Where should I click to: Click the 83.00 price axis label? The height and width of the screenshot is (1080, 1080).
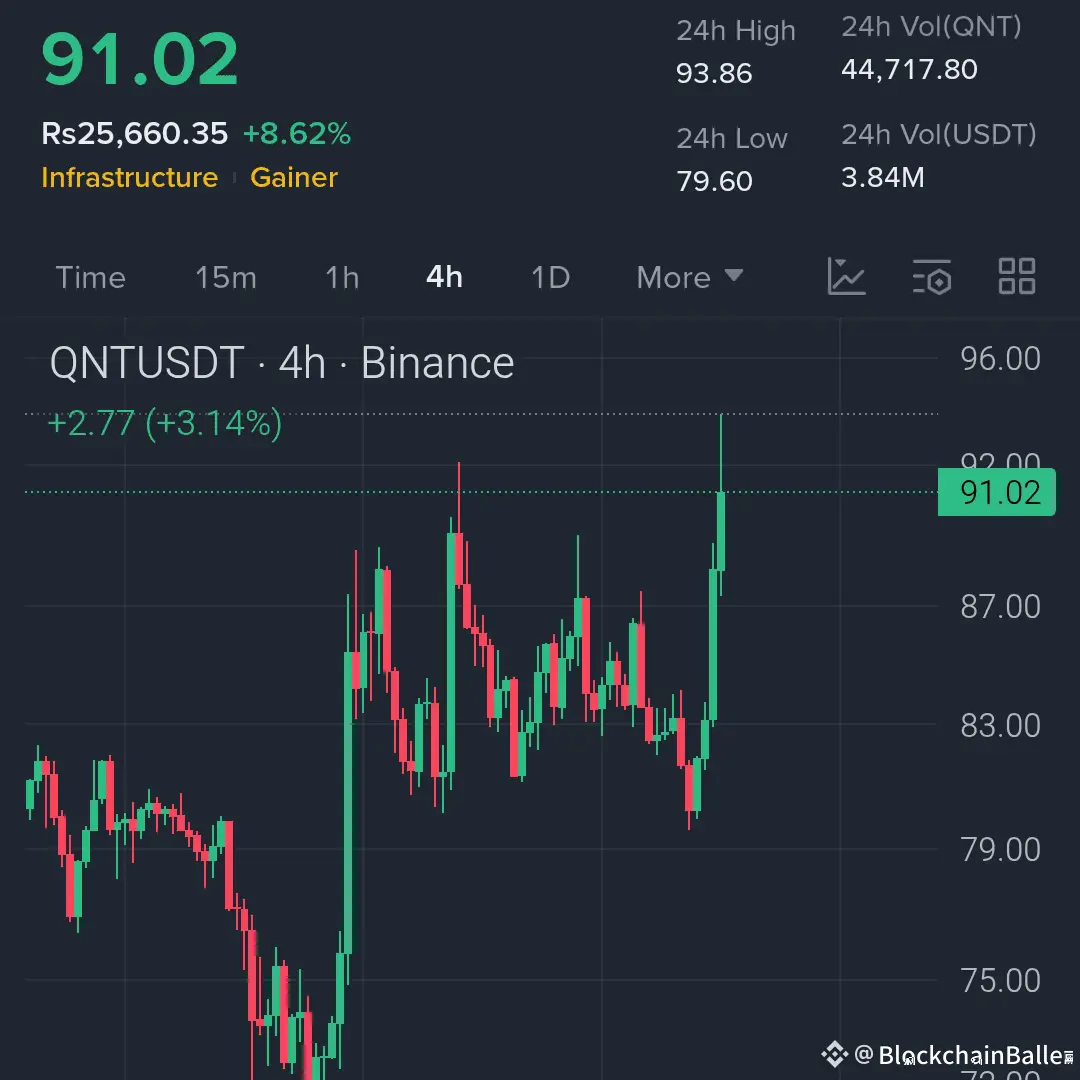1000,726
